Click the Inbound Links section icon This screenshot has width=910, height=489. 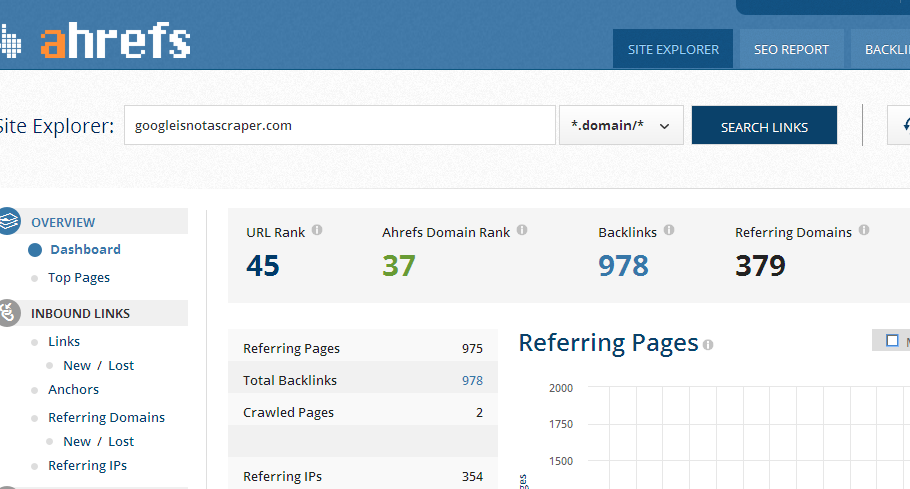pos(9,312)
